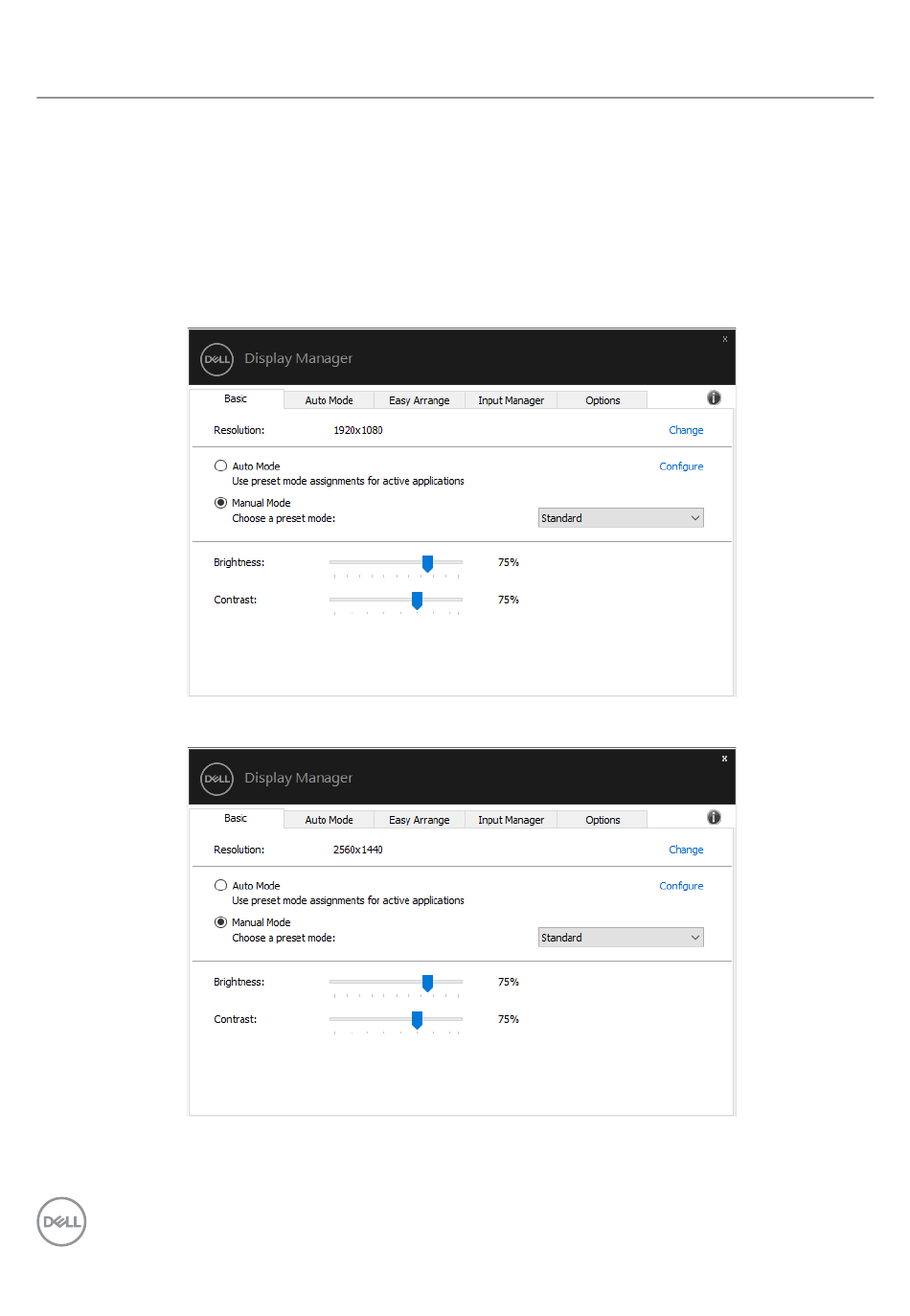Select Auto Mode radio in 1920x1080 window

[220, 465]
